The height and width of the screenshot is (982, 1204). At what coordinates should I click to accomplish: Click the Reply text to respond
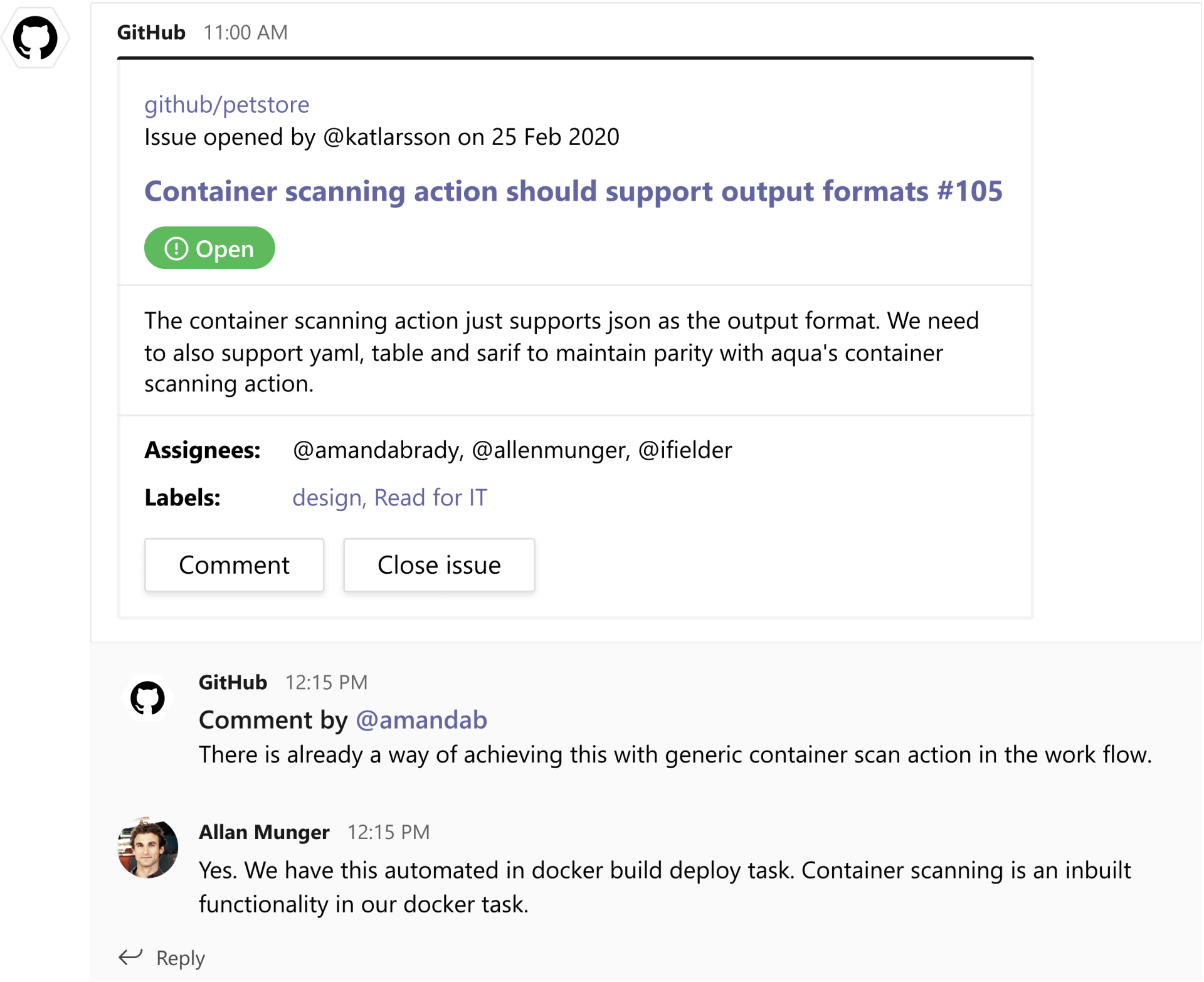(180, 958)
